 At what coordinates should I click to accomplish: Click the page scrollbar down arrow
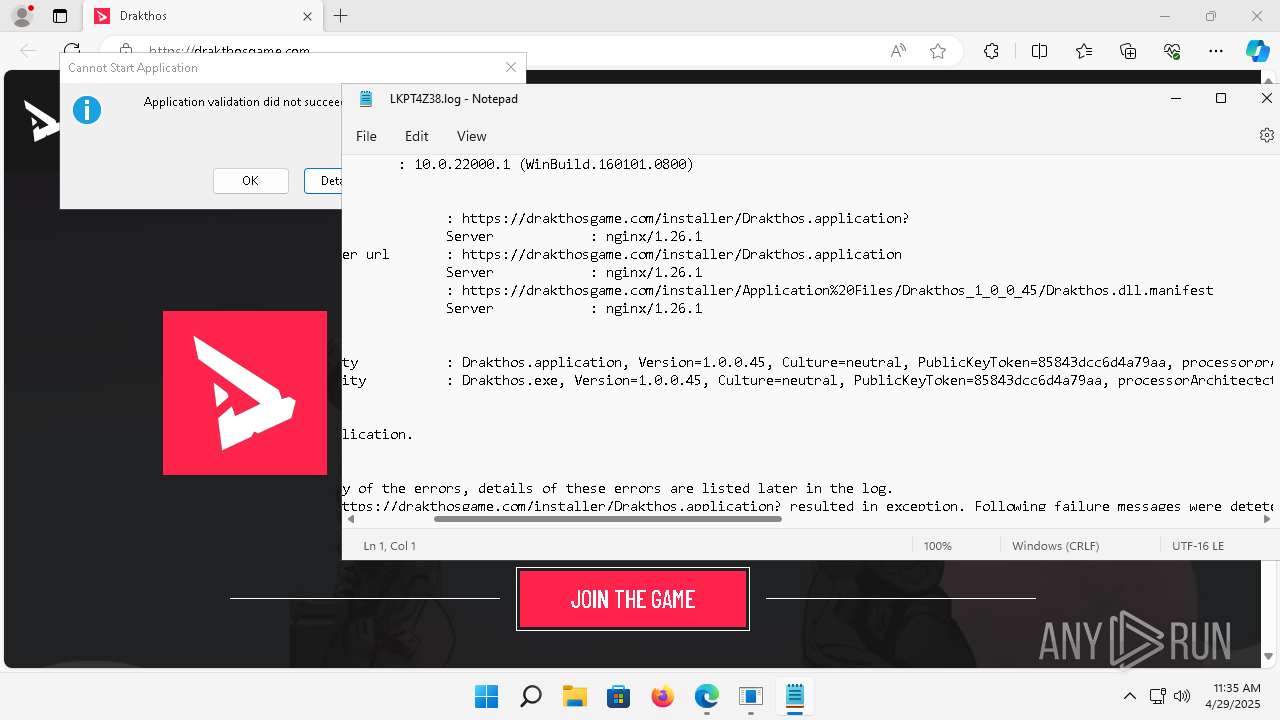(x=1269, y=657)
